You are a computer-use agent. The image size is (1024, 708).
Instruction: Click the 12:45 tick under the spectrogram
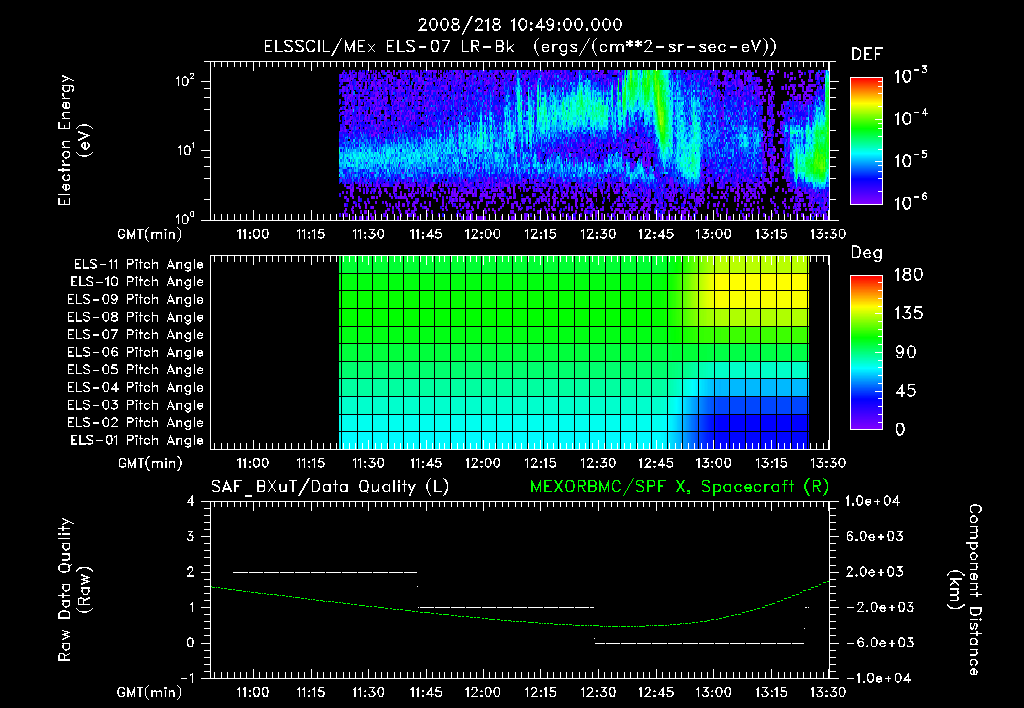pos(655,234)
